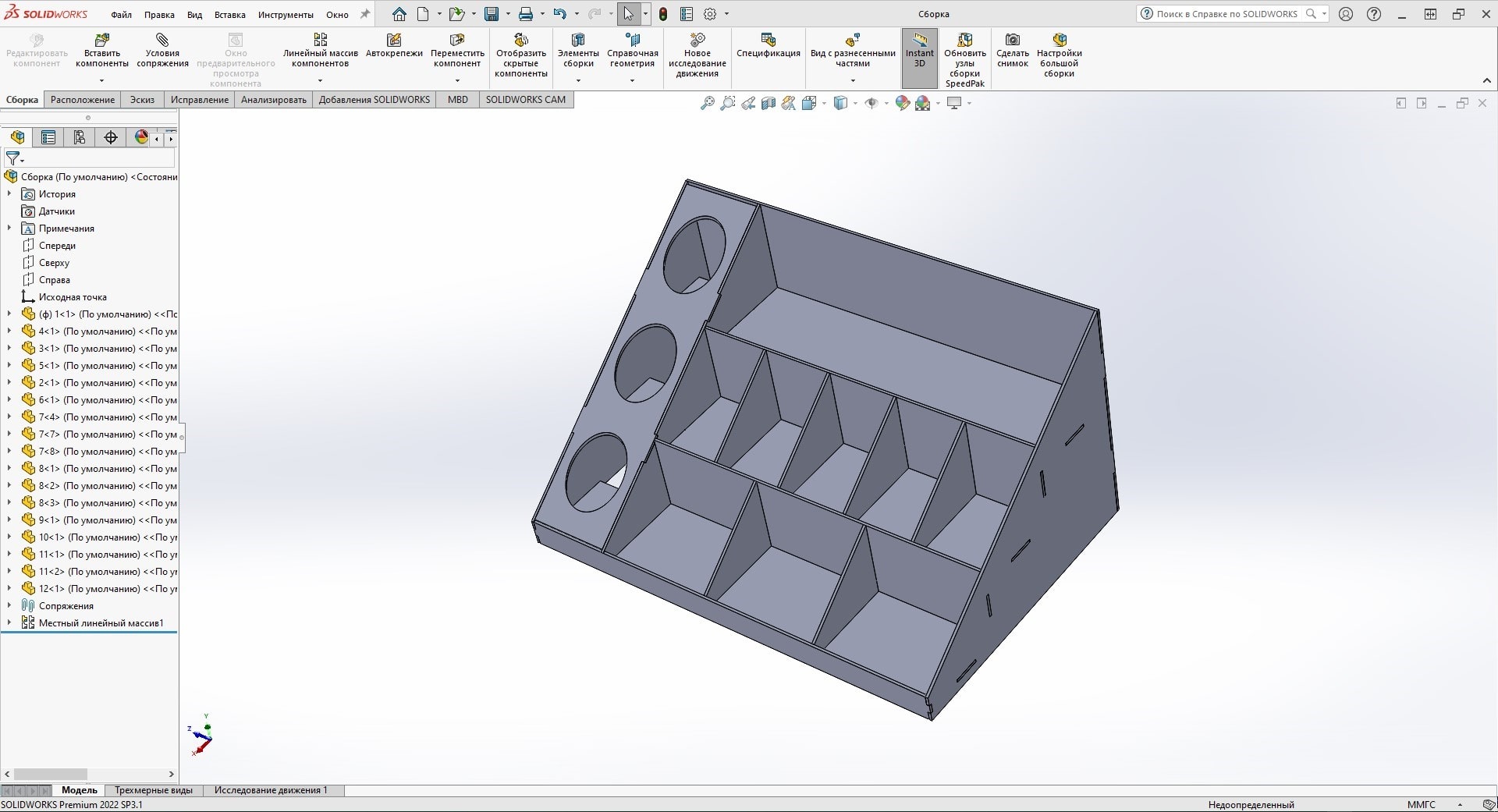Toggle the Instant 3D button
The width and height of the screenshot is (1498, 812).
tap(919, 48)
